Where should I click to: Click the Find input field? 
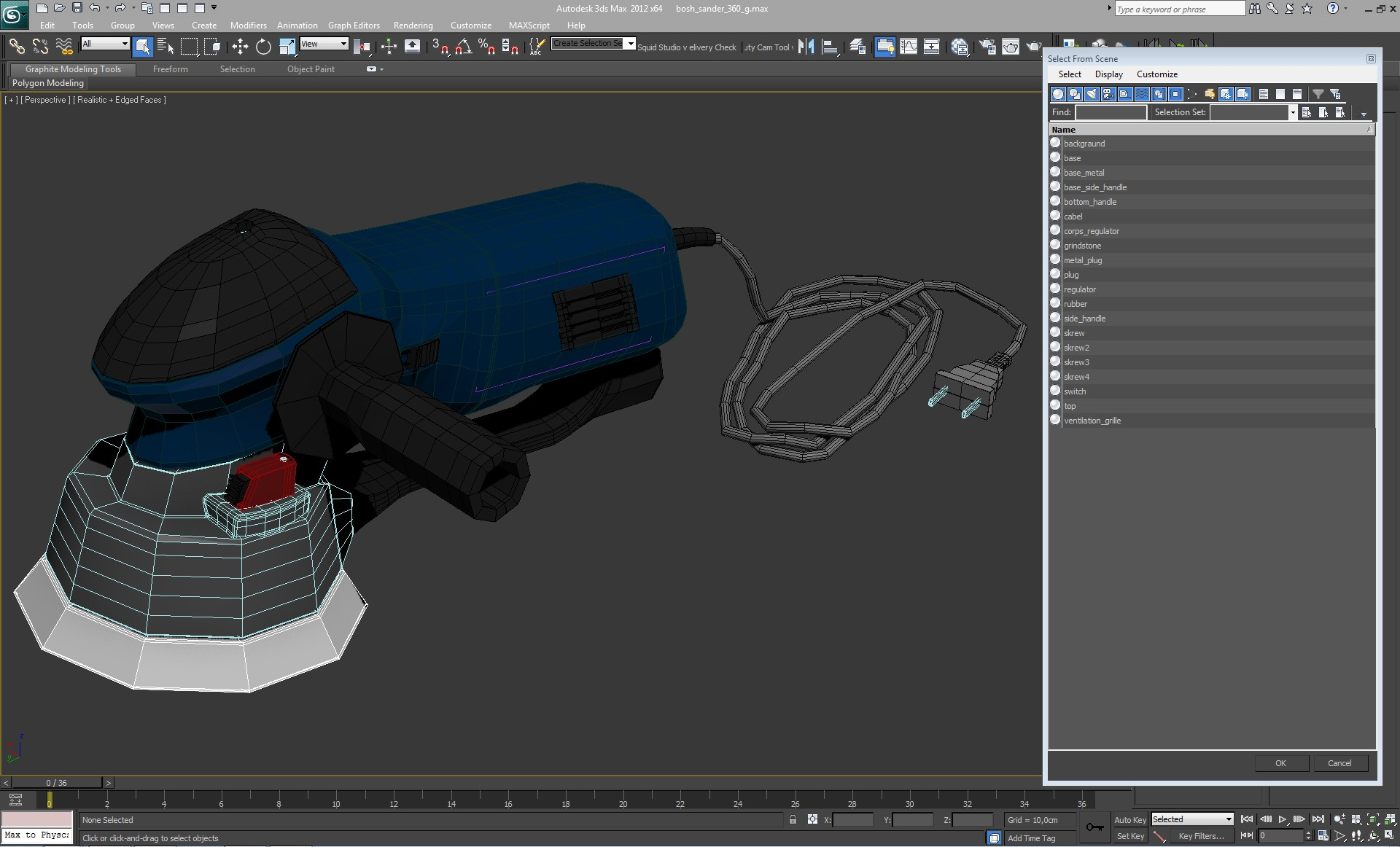point(1111,112)
